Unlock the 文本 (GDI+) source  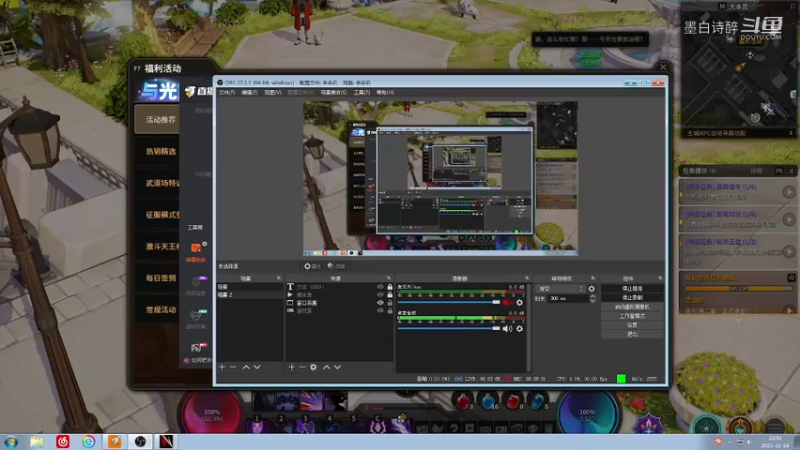pyautogui.click(x=390, y=287)
